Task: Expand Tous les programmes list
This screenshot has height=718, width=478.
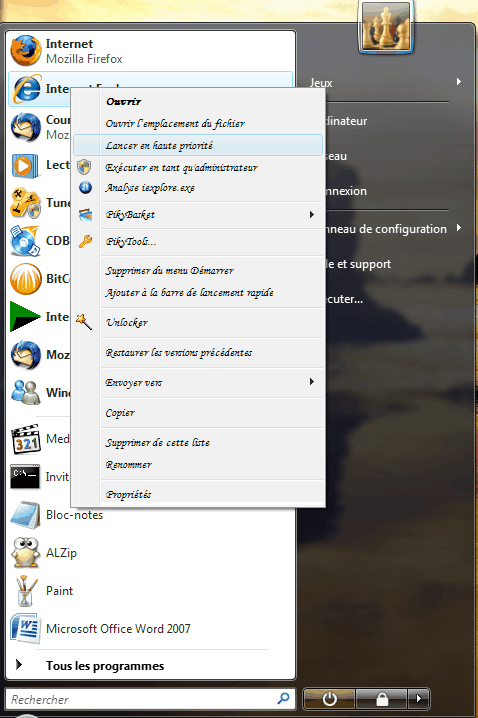Action: (x=104, y=666)
